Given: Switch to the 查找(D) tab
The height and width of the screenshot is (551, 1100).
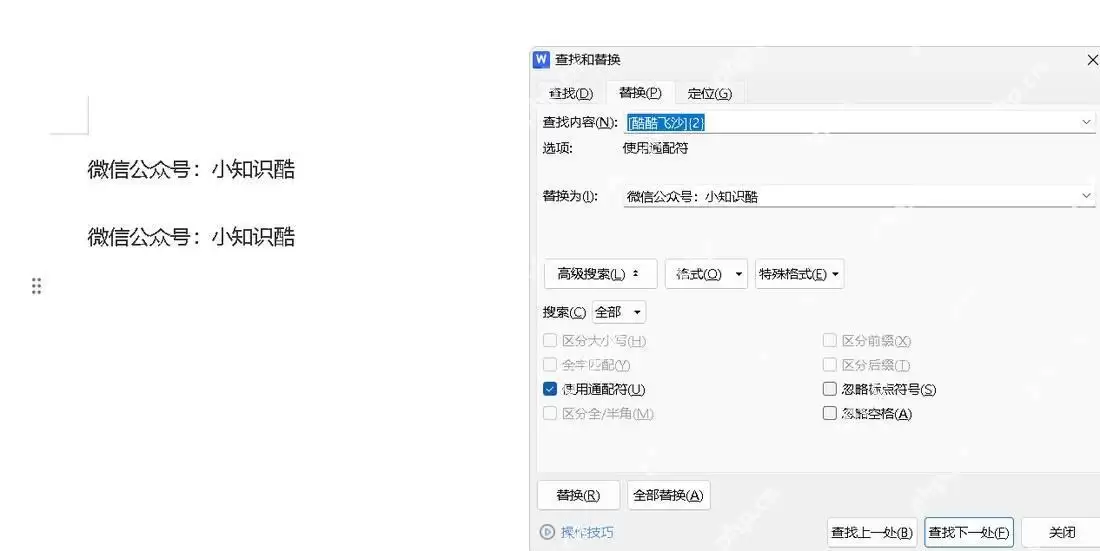Looking at the screenshot, I should [570, 93].
